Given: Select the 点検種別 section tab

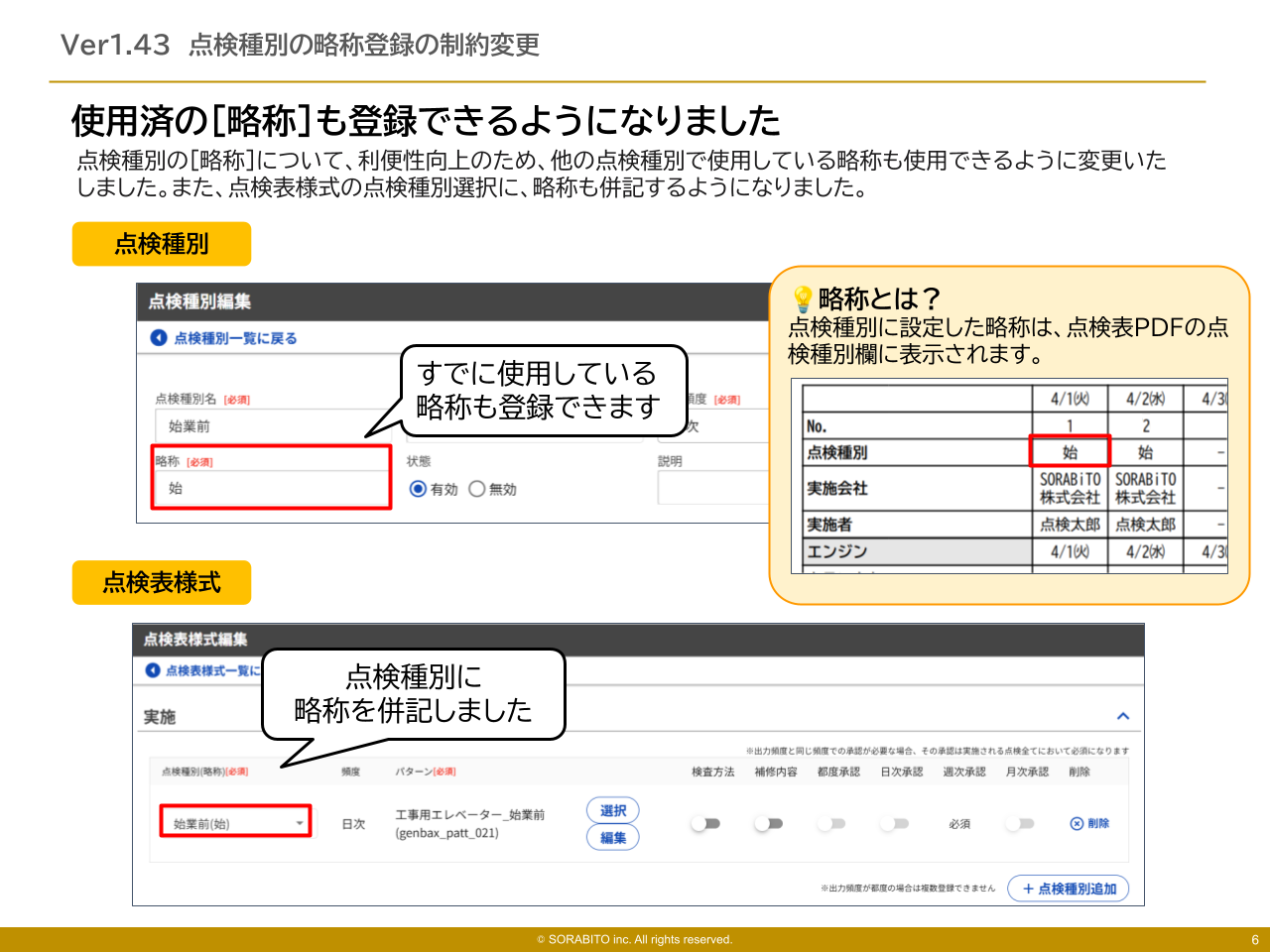Looking at the screenshot, I should click(161, 244).
